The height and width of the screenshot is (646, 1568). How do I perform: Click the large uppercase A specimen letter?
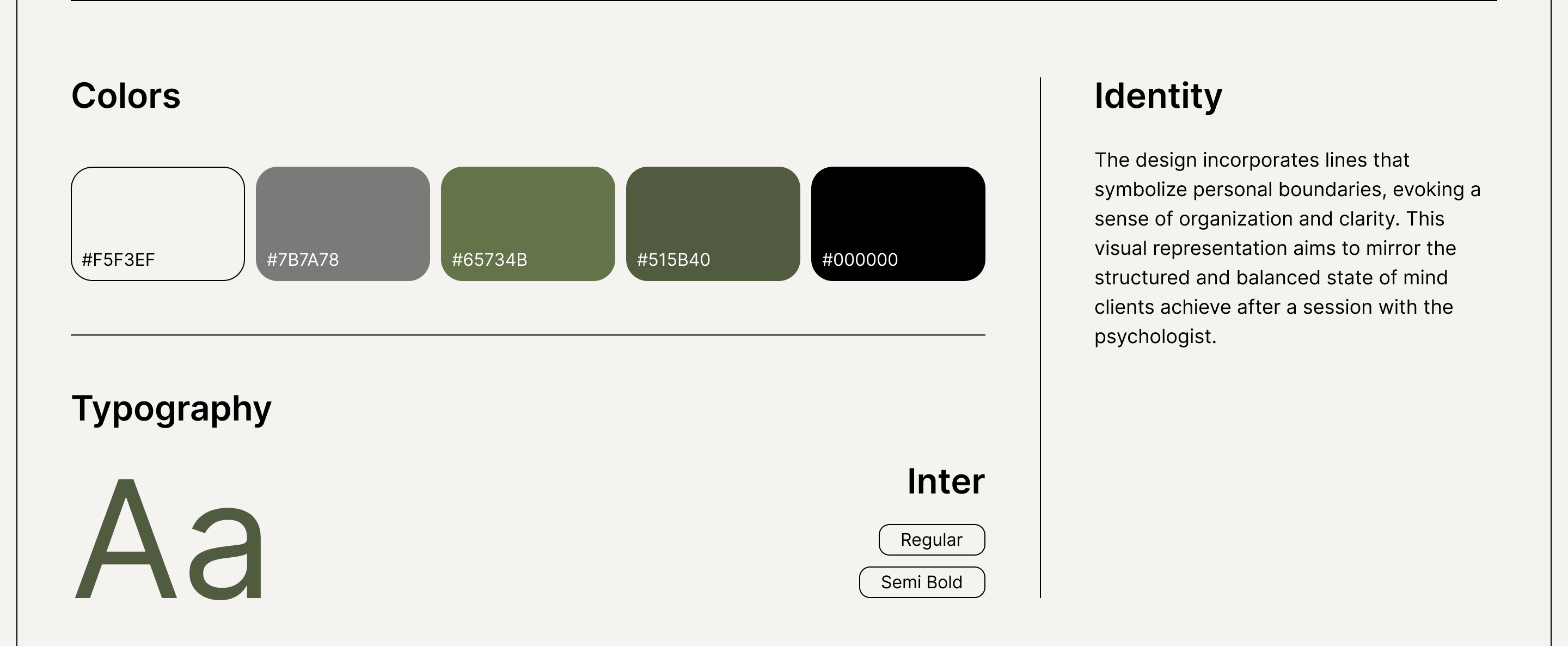point(126,539)
